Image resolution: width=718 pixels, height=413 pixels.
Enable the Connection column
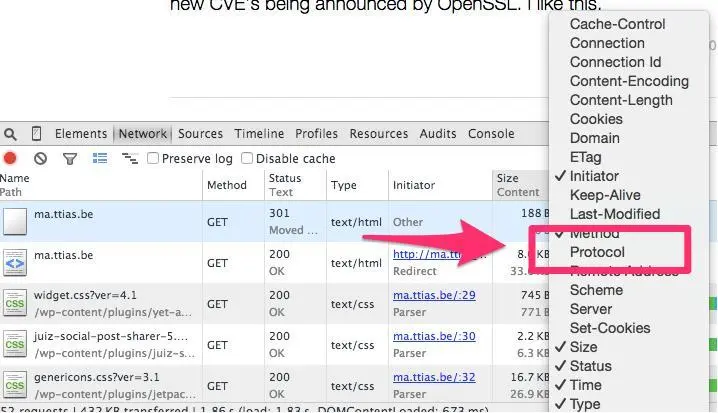pyautogui.click(x=607, y=43)
